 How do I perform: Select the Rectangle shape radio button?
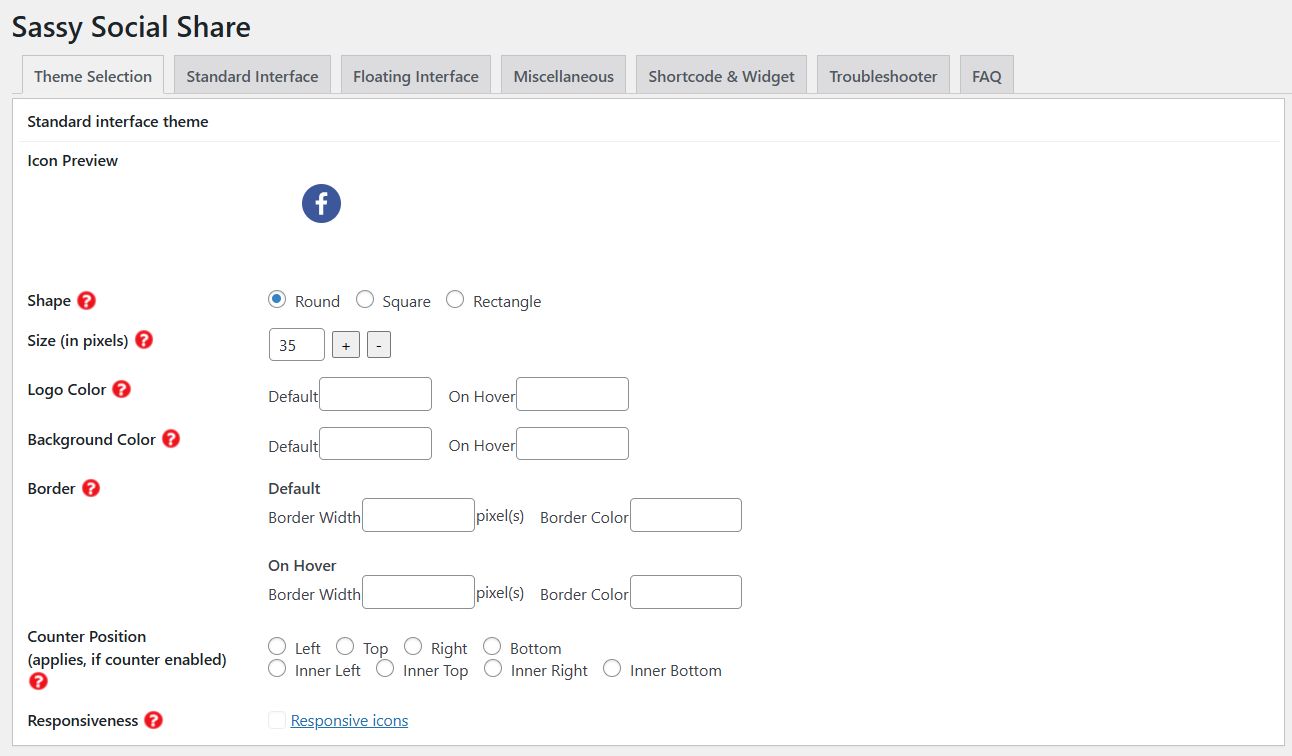click(x=455, y=300)
